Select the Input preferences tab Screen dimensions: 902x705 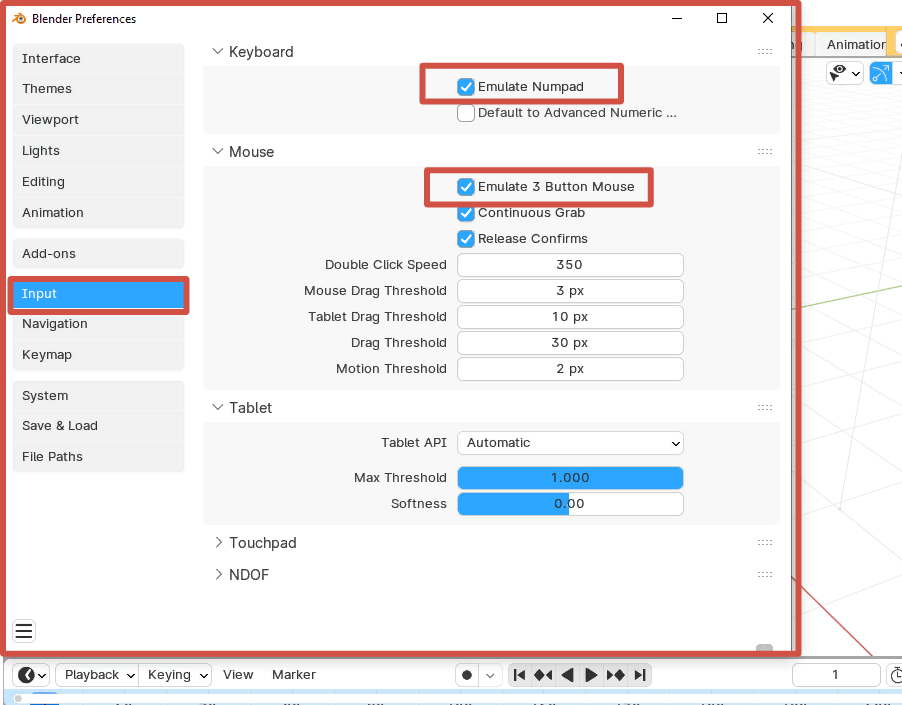pyautogui.click(x=98, y=294)
